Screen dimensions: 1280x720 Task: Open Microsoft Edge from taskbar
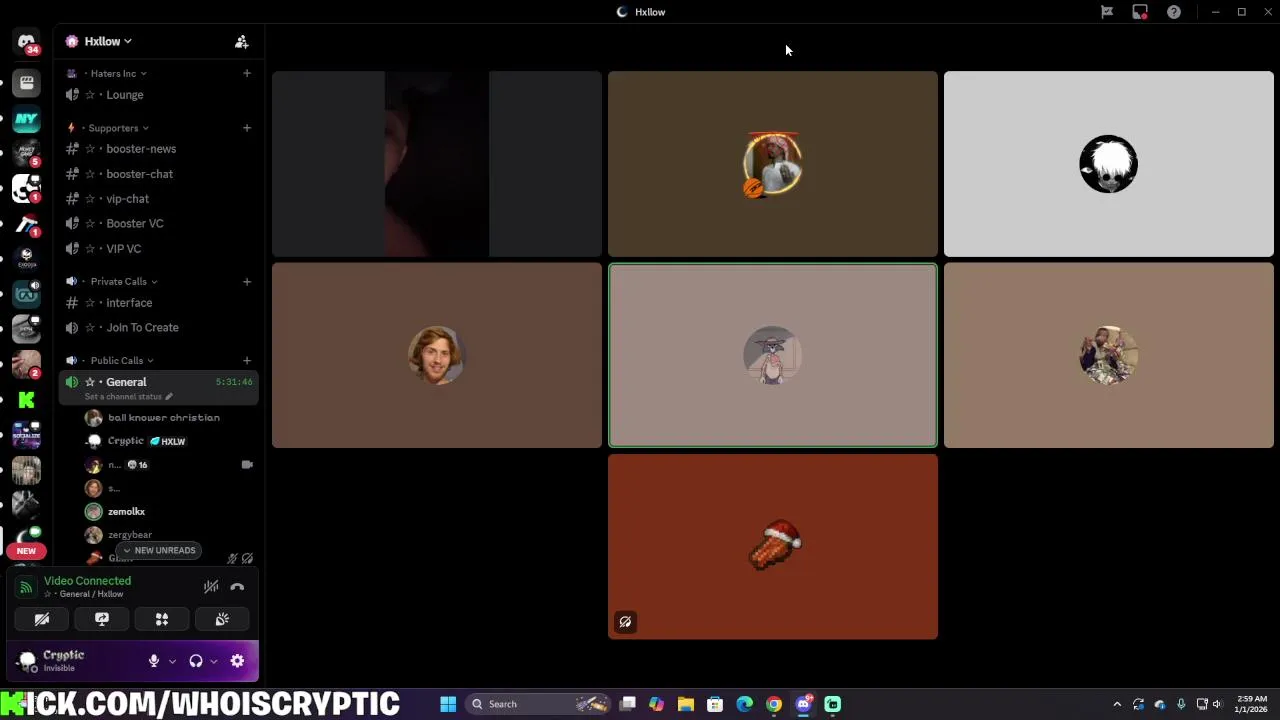click(745, 704)
